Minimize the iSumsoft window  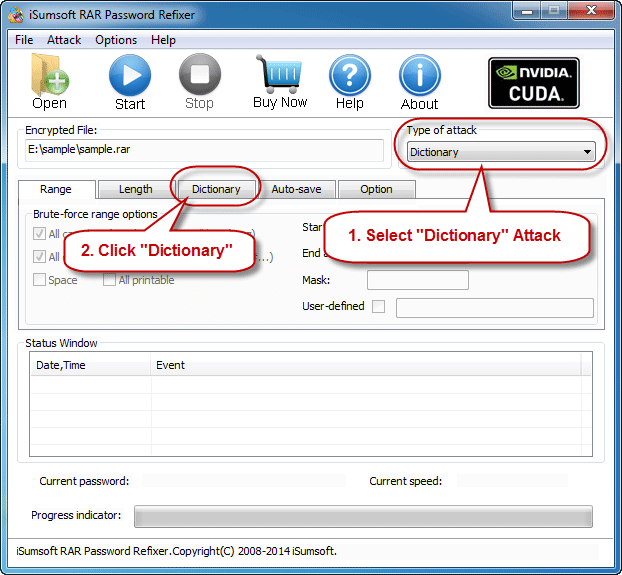[526, 11]
